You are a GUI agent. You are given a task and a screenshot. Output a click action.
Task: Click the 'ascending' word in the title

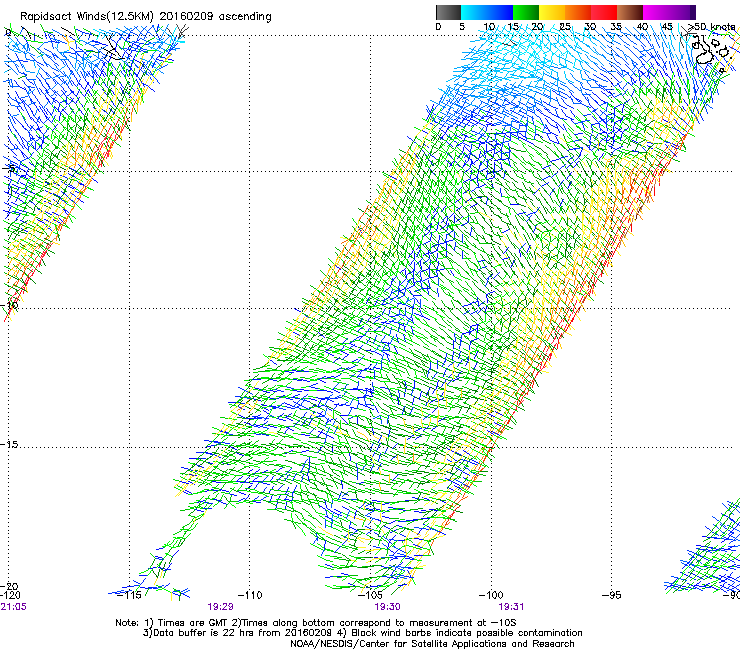[x=245, y=17]
